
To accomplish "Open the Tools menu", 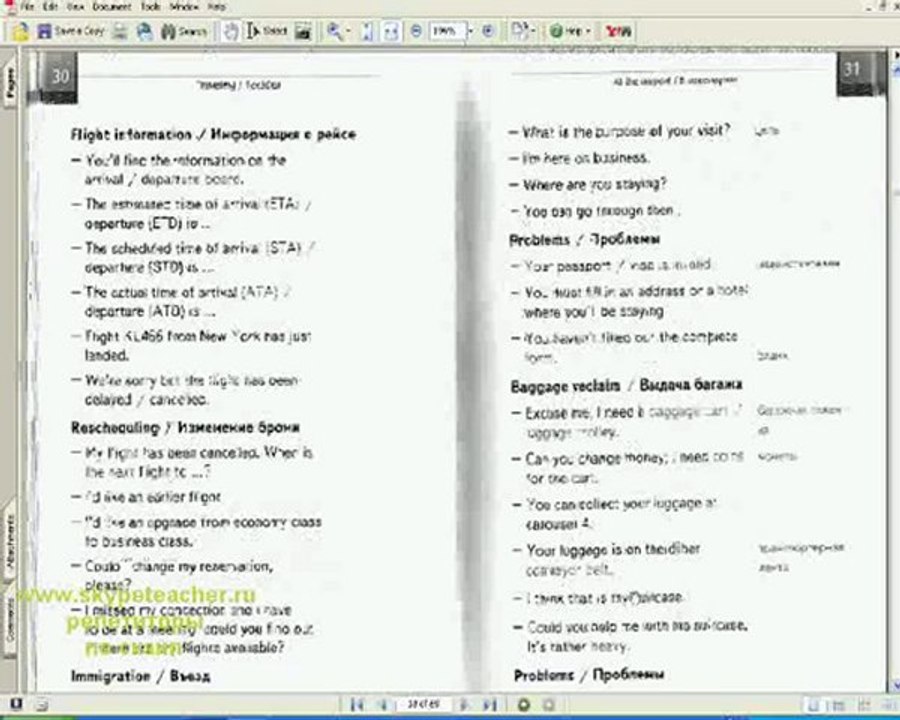I will coord(150,7).
